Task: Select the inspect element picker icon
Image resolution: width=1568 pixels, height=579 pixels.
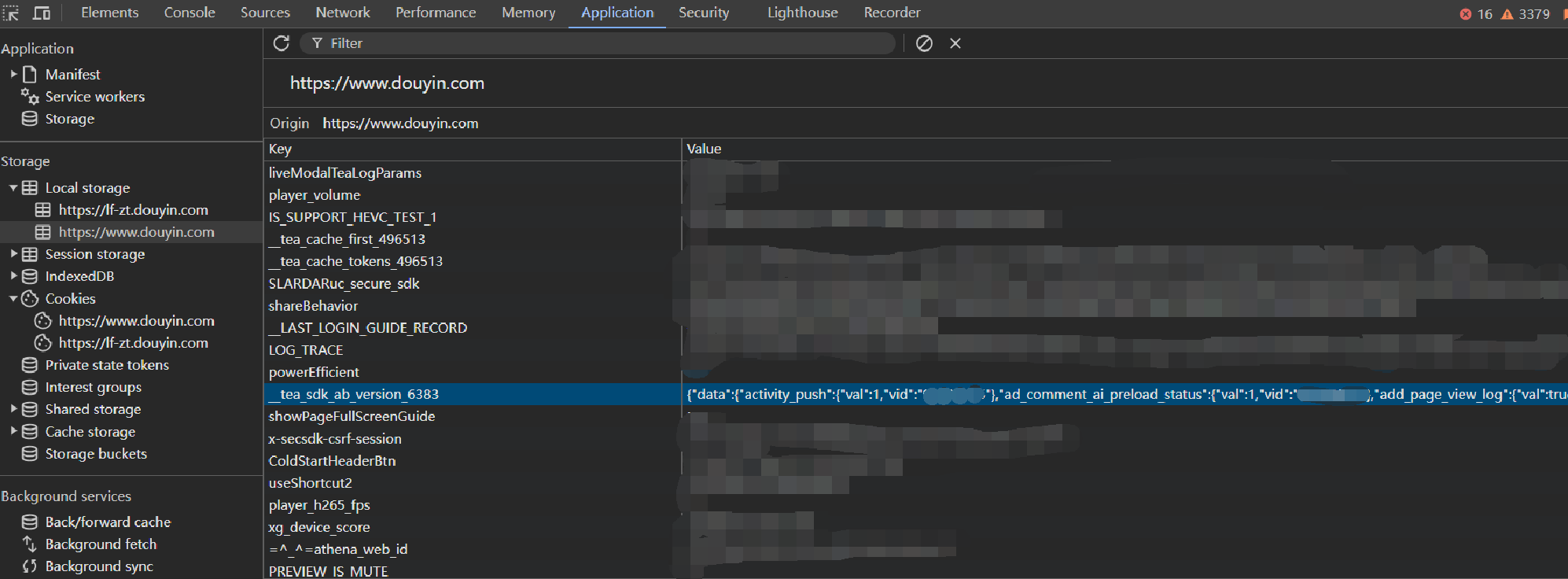Action: tap(11, 13)
